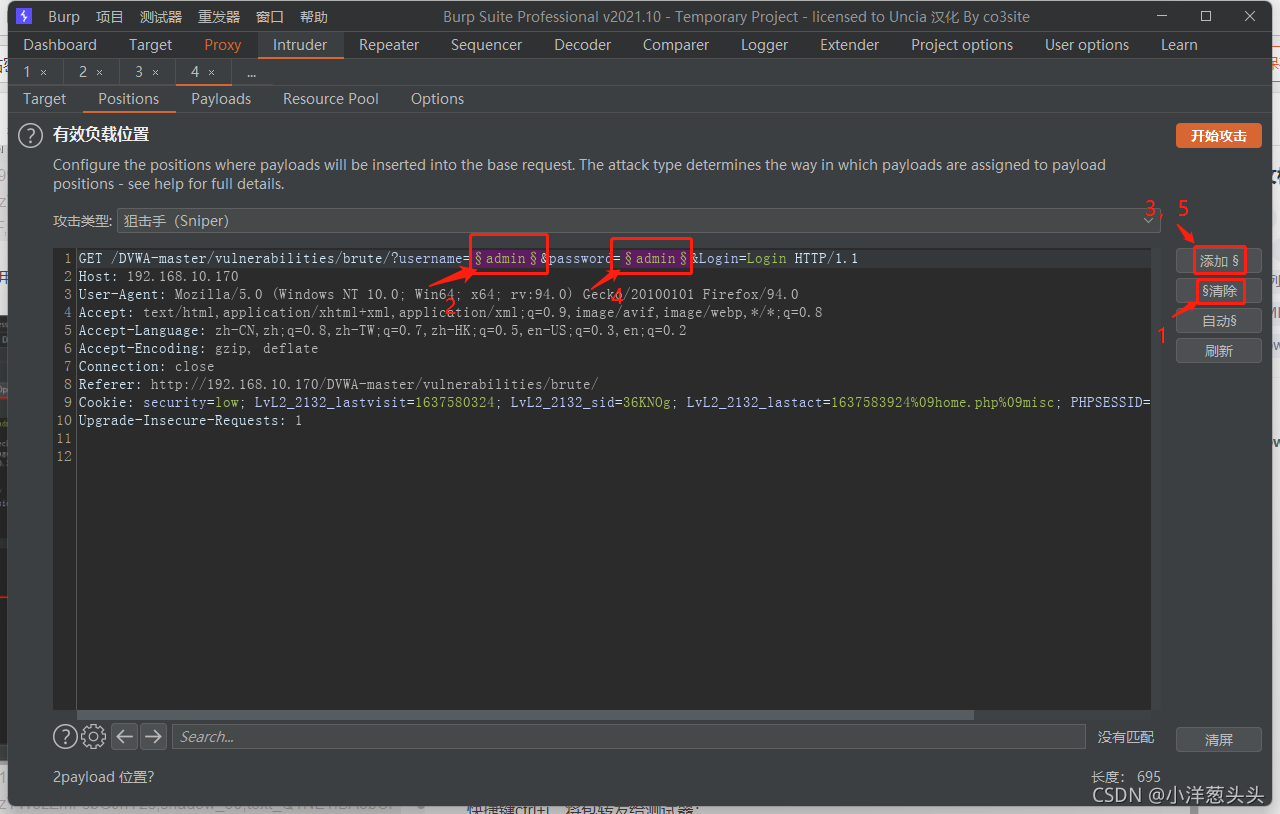Go to next search match arrow
The width and height of the screenshot is (1280, 814).
(x=153, y=737)
